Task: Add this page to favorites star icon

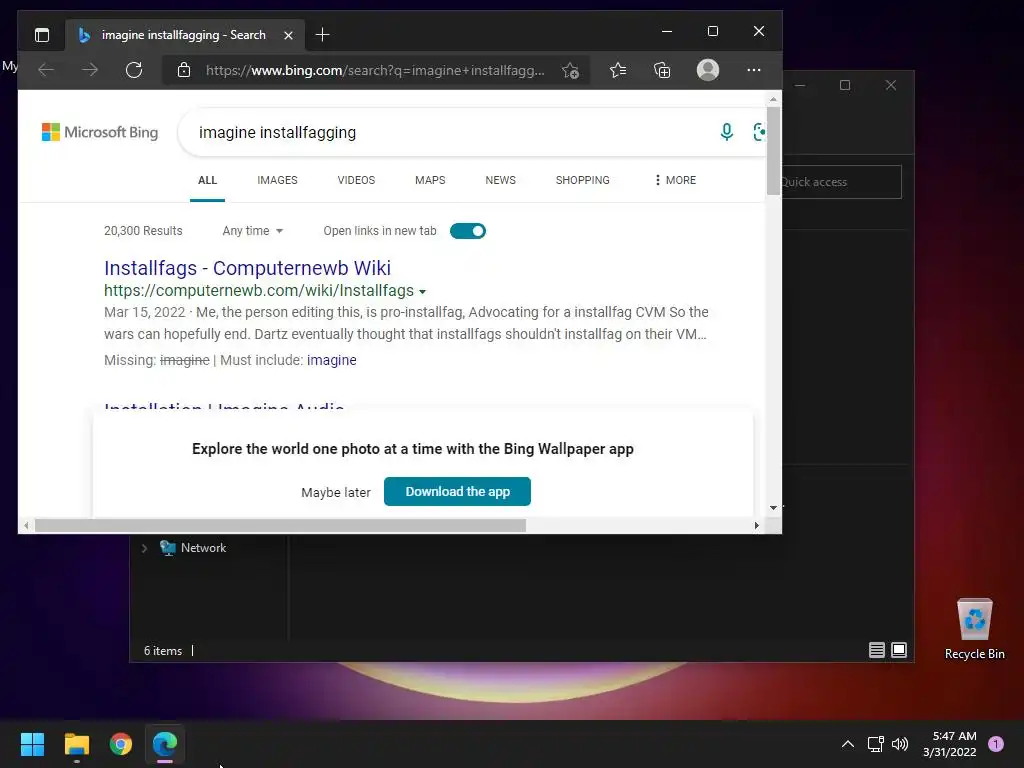Action: pos(571,71)
